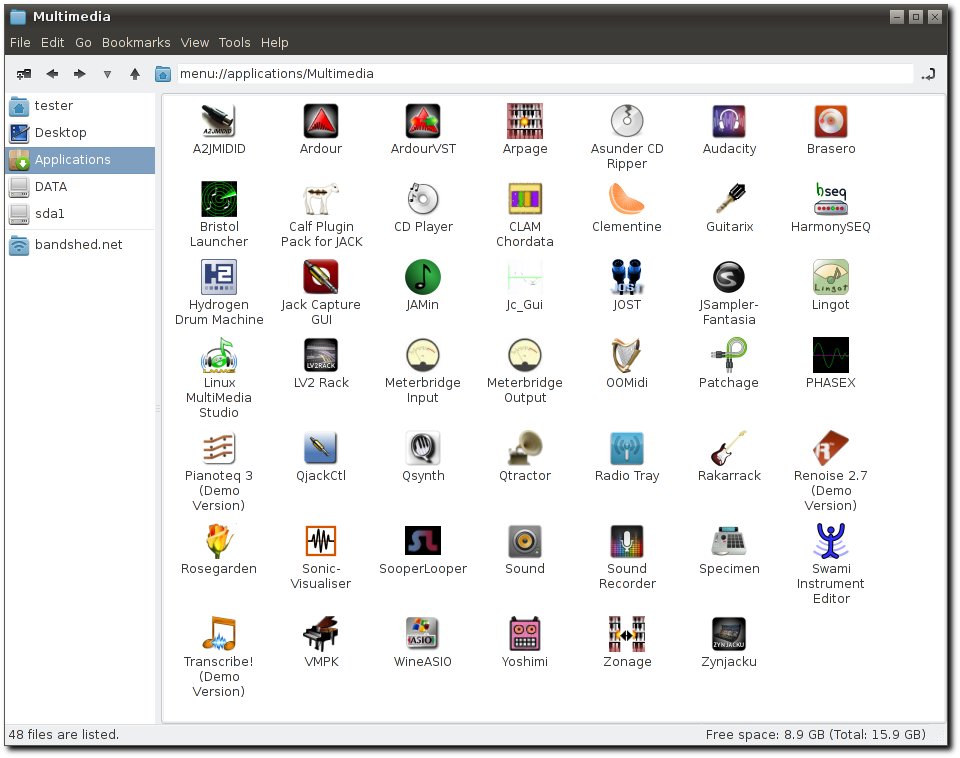
Task: Open the Rosegarden rose icon
Action: click(219, 541)
